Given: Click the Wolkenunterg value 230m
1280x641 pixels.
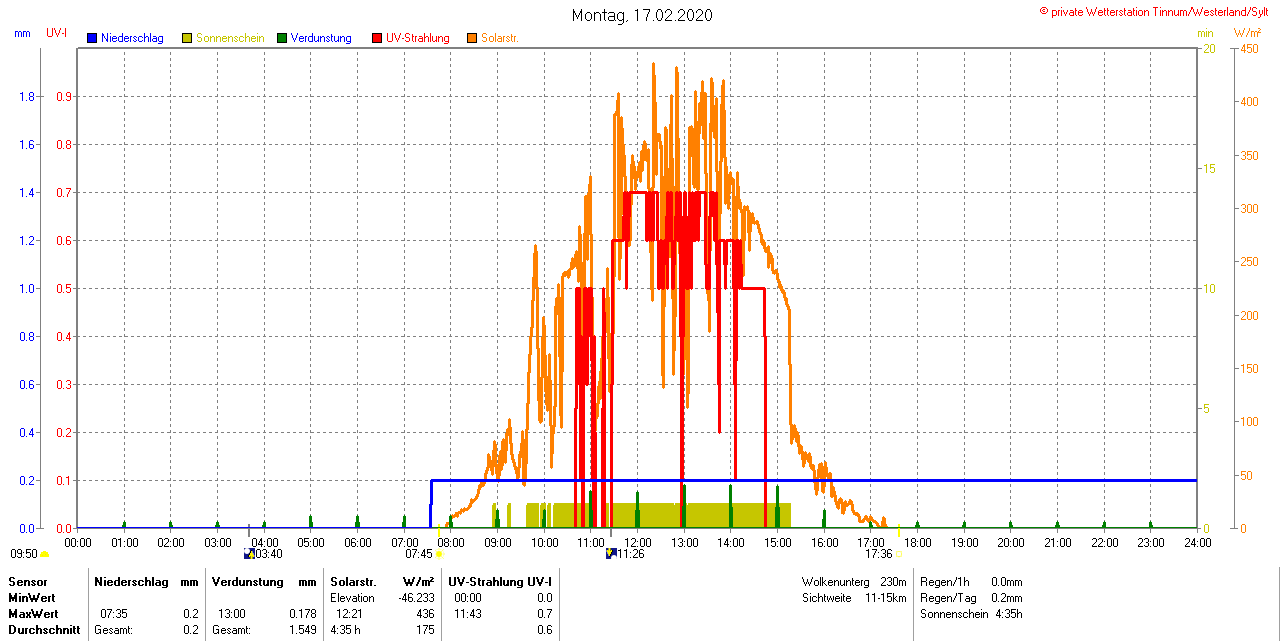Looking at the screenshot, I should (x=893, y=582).
